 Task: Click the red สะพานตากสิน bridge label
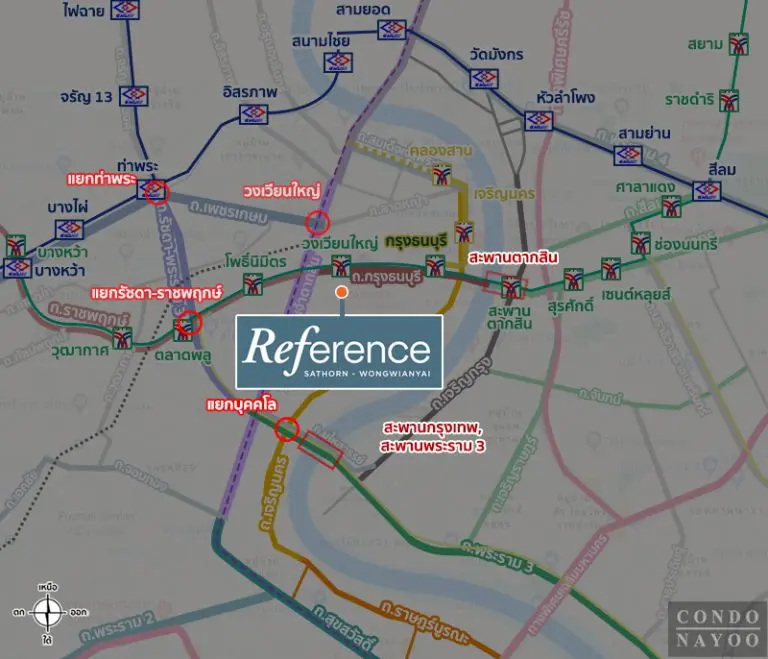click(513, 257)
